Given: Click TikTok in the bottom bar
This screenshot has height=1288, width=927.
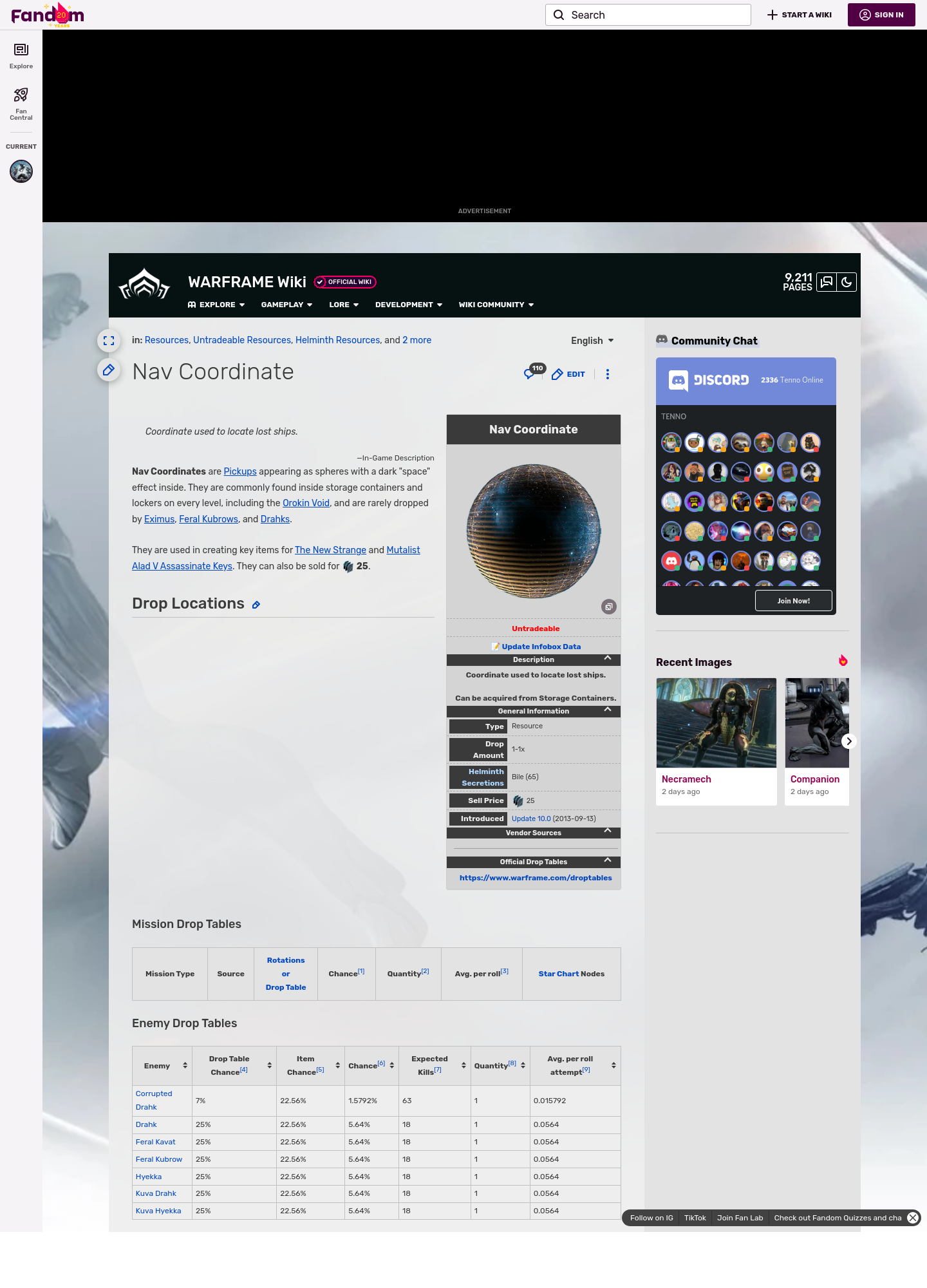Looking at the screenshot, I should [x=695, y=1218].
